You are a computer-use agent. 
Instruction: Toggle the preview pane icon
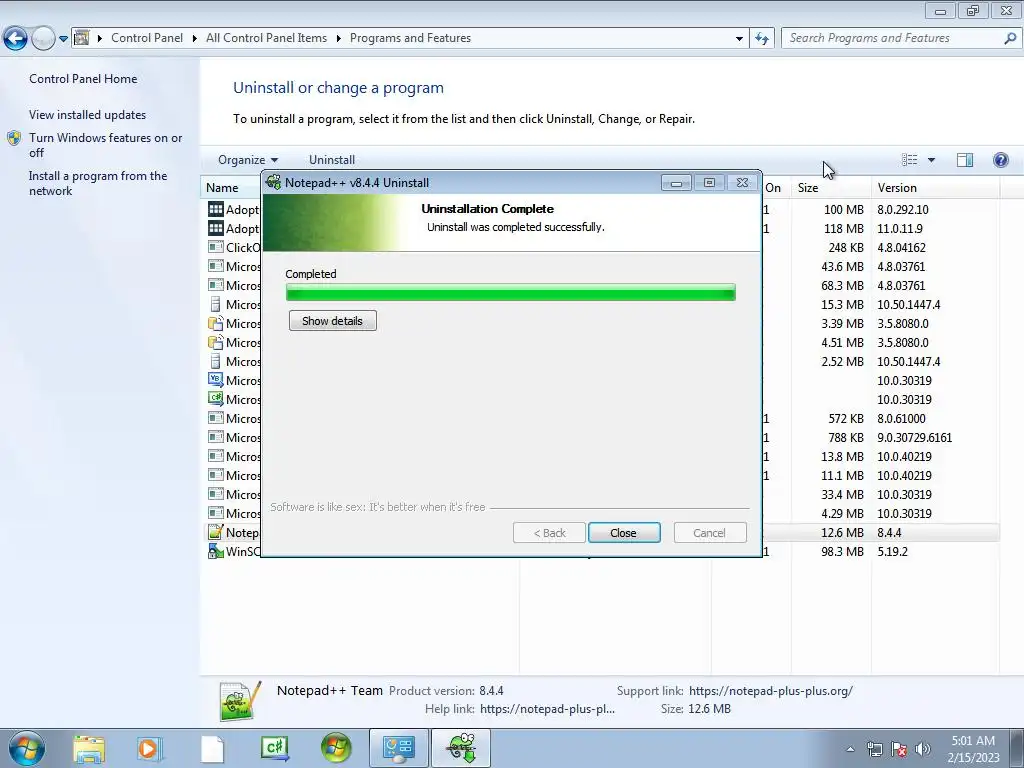965,160
